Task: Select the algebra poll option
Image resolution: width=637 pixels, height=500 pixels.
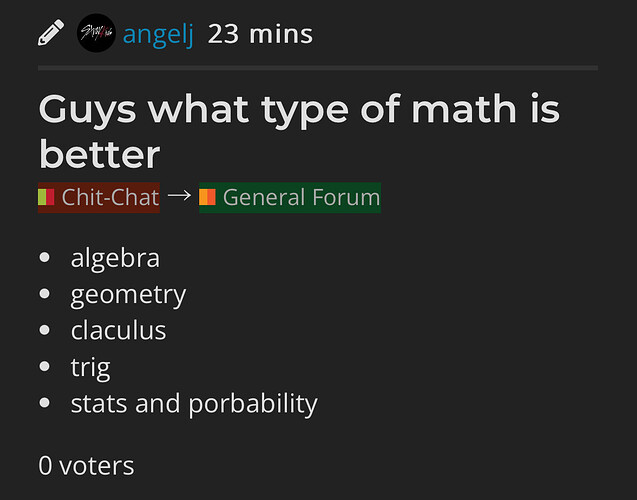Action: [115, 259]
